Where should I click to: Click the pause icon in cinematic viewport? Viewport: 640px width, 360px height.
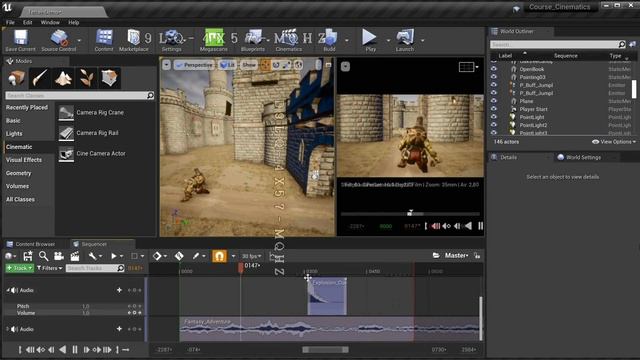click(480, 226)
